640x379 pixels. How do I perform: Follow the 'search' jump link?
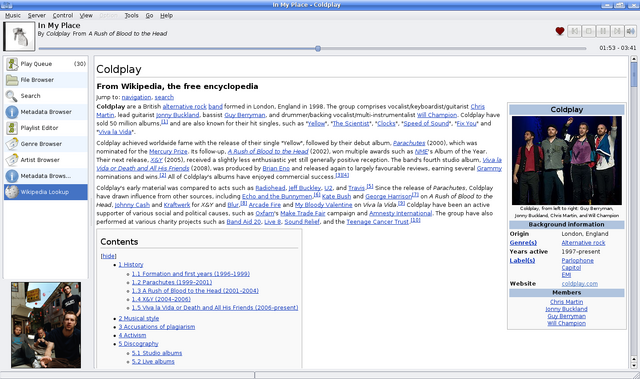pos(164,97)
